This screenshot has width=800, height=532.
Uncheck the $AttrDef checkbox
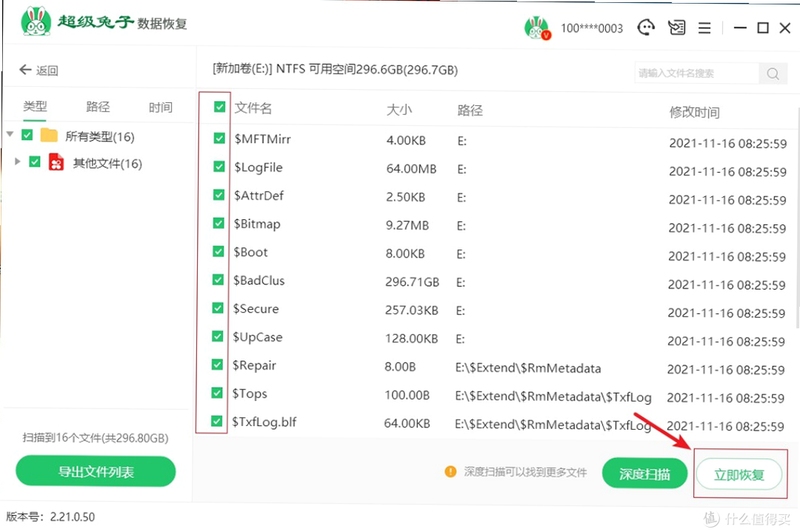[x=218, y=195]
